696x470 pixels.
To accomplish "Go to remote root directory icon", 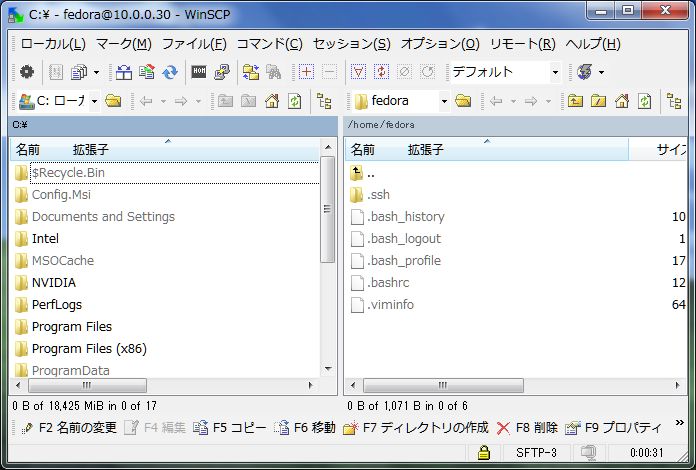I will (x=598, y=101).
